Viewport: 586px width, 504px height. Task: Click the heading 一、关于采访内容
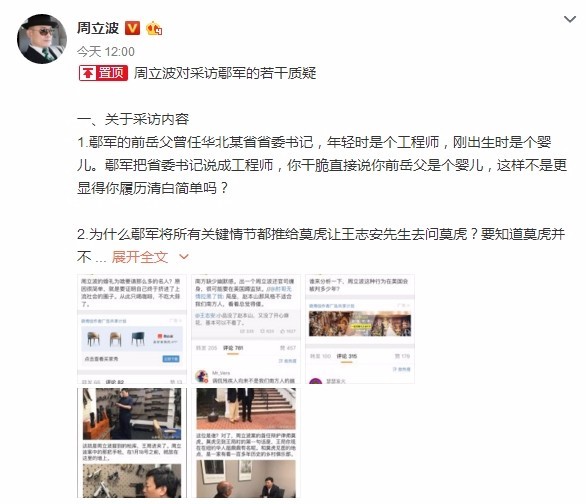[x=133, y=120]
